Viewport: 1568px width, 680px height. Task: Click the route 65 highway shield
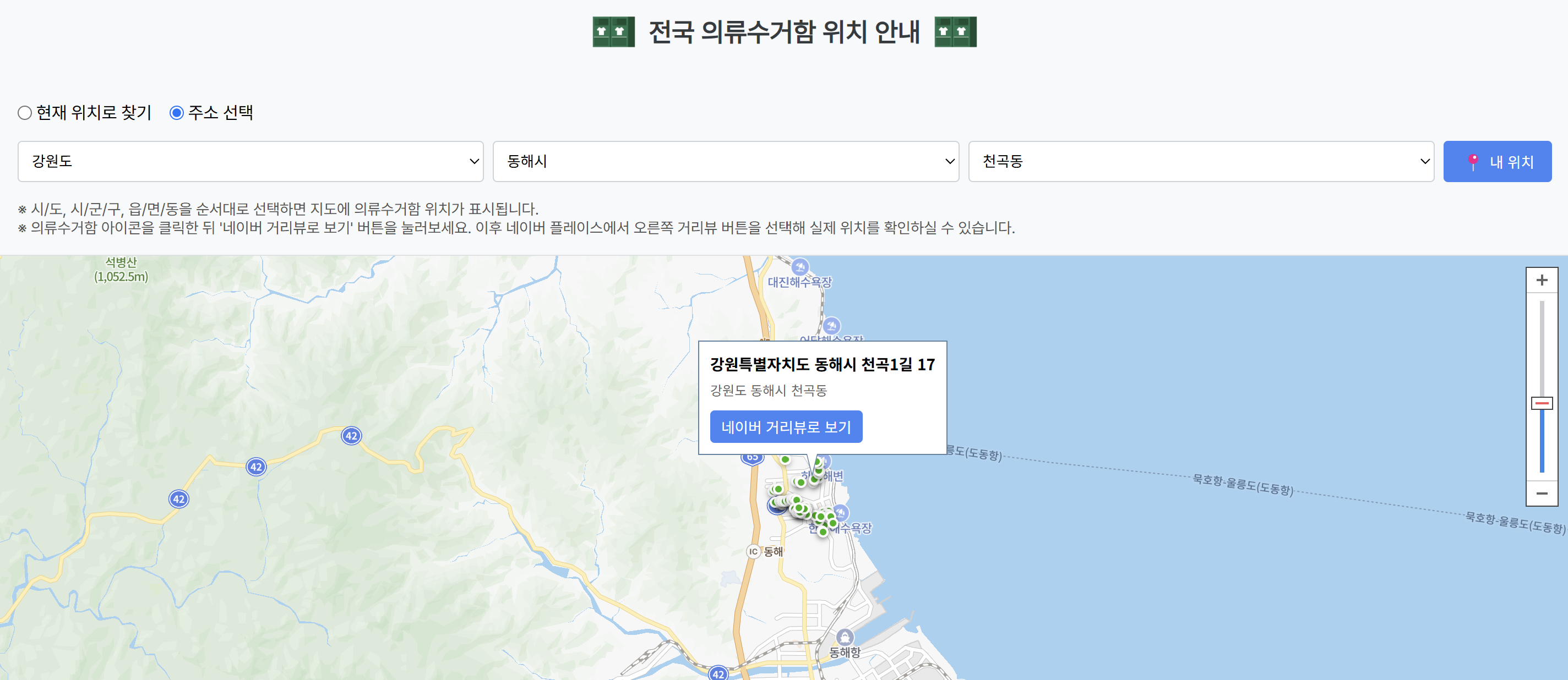coord(753,458)
